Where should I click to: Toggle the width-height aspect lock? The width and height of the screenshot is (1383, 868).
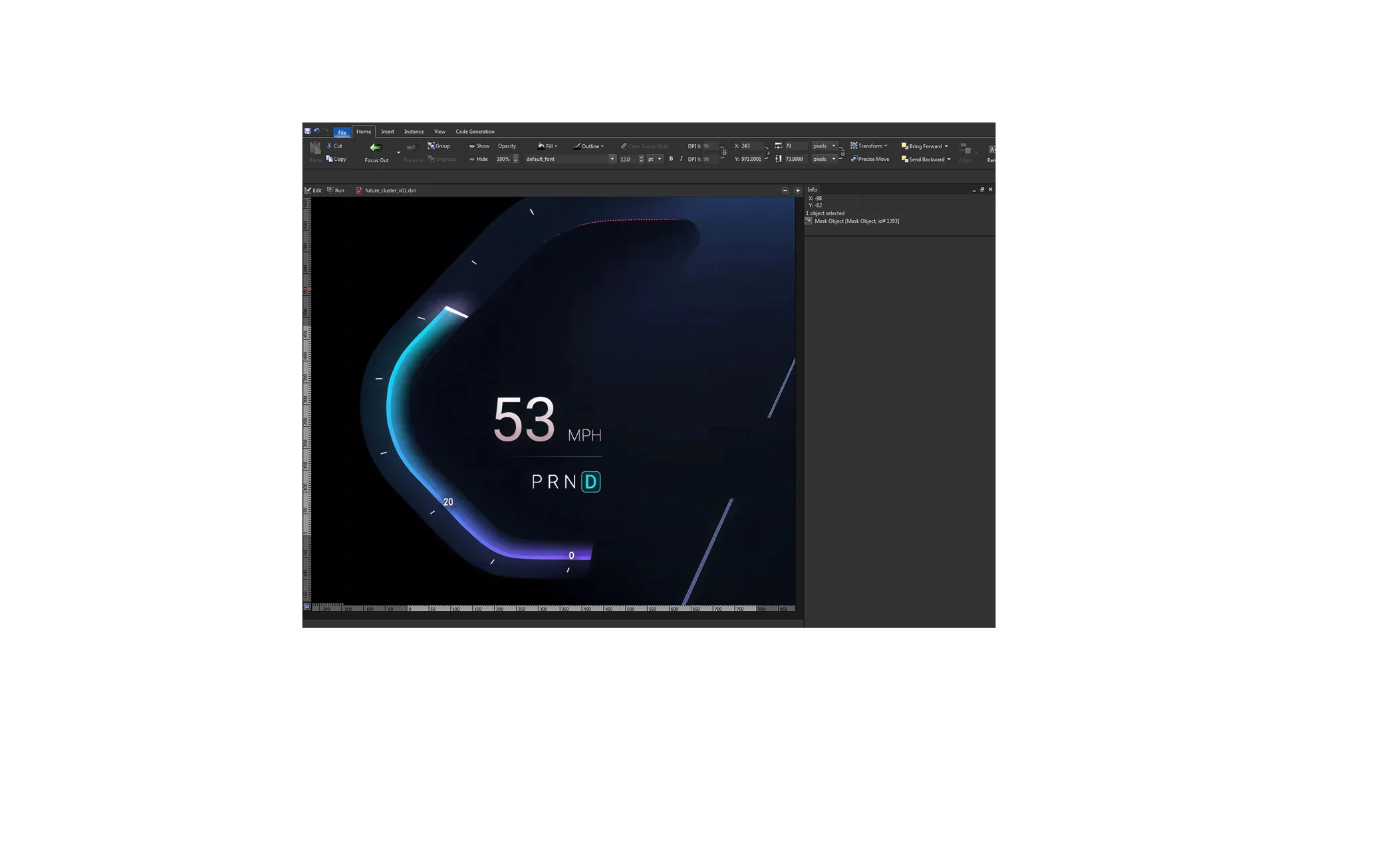tap(842, 153)
